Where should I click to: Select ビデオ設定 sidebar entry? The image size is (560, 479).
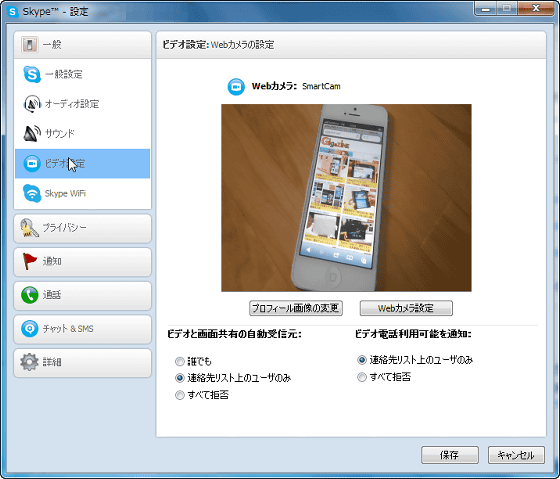pos(82,164)
